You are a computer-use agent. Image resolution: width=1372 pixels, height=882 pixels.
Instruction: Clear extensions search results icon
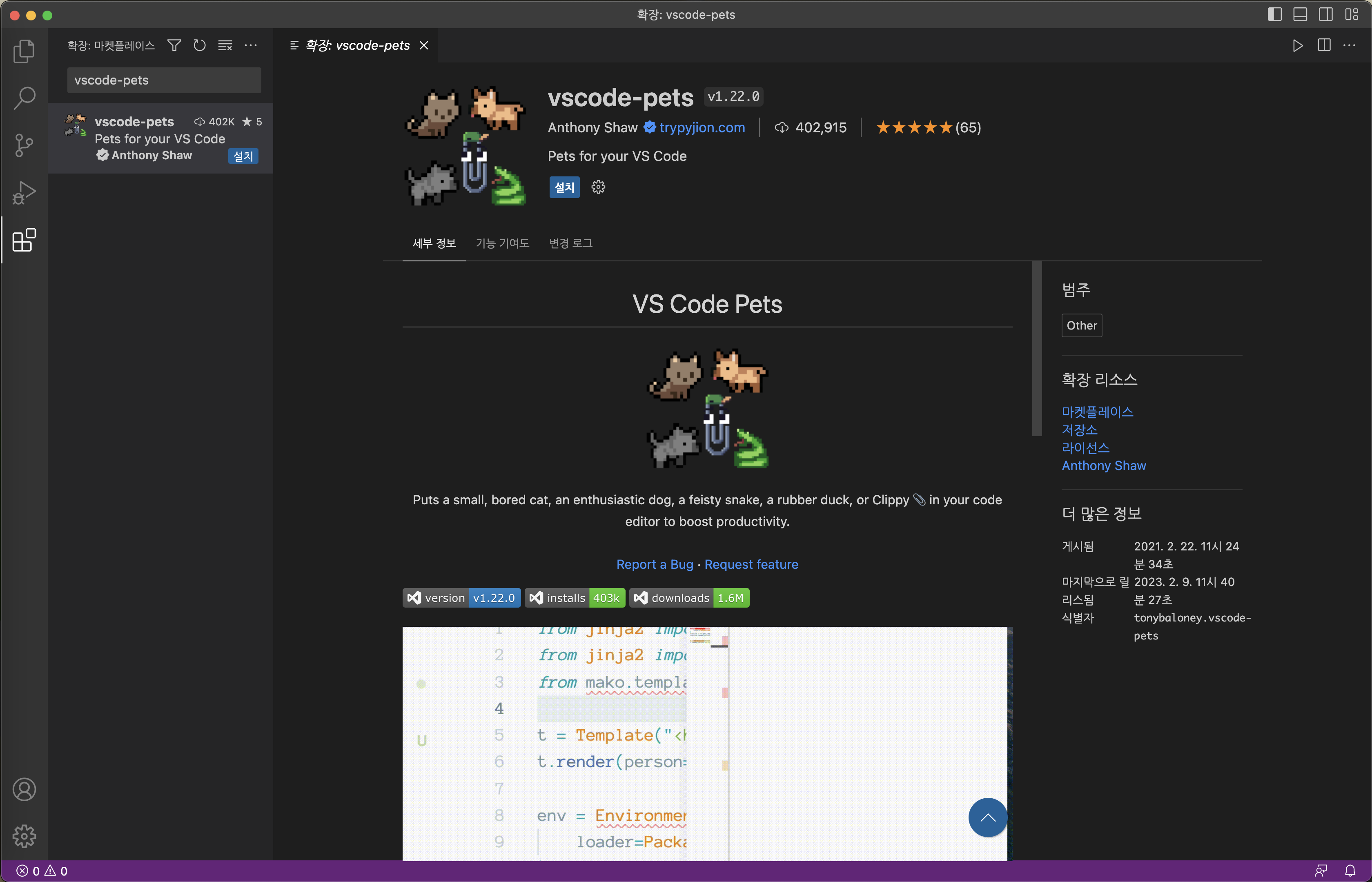(225, 45)
